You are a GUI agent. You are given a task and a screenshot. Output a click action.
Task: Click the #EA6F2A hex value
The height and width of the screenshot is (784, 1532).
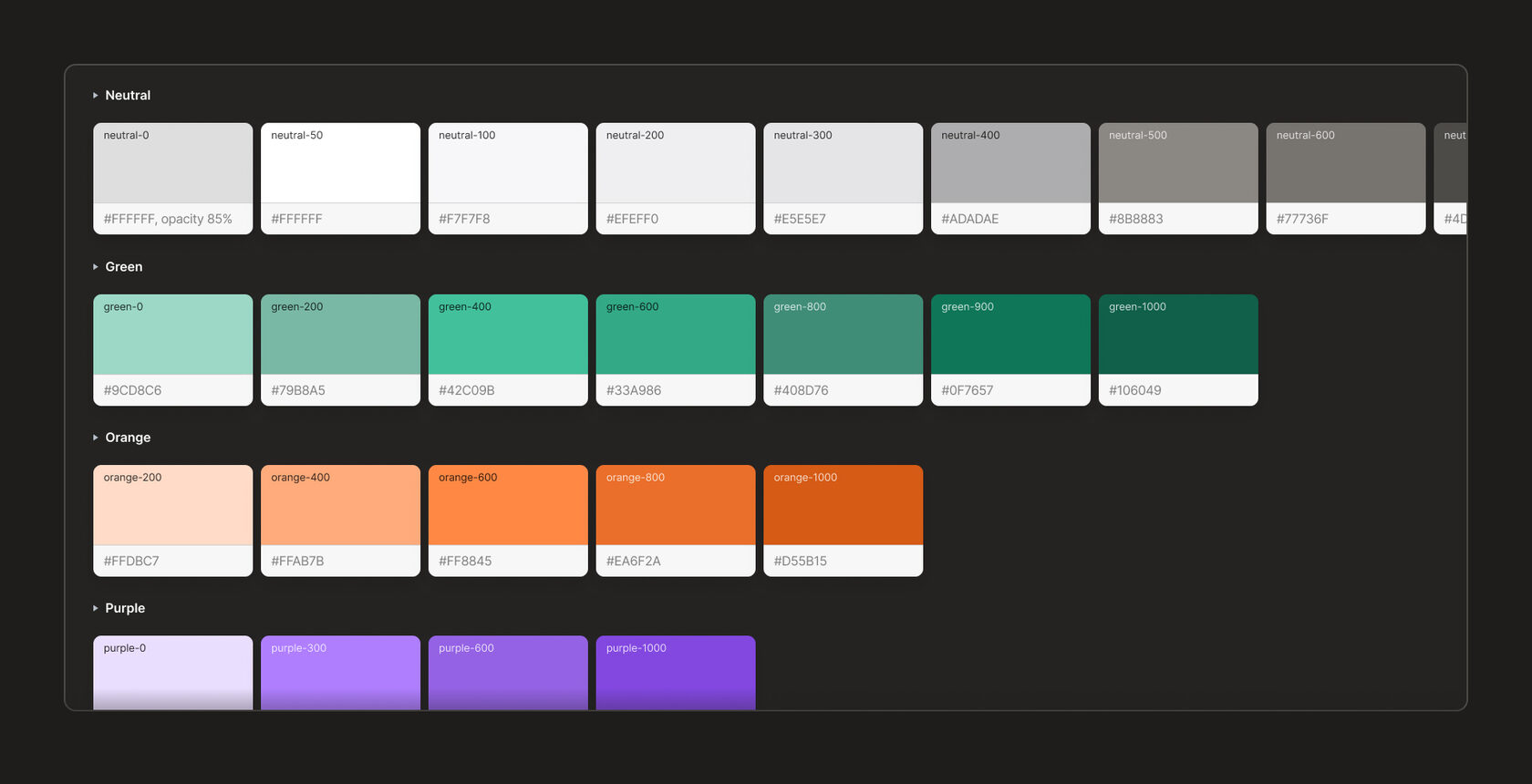634,561
